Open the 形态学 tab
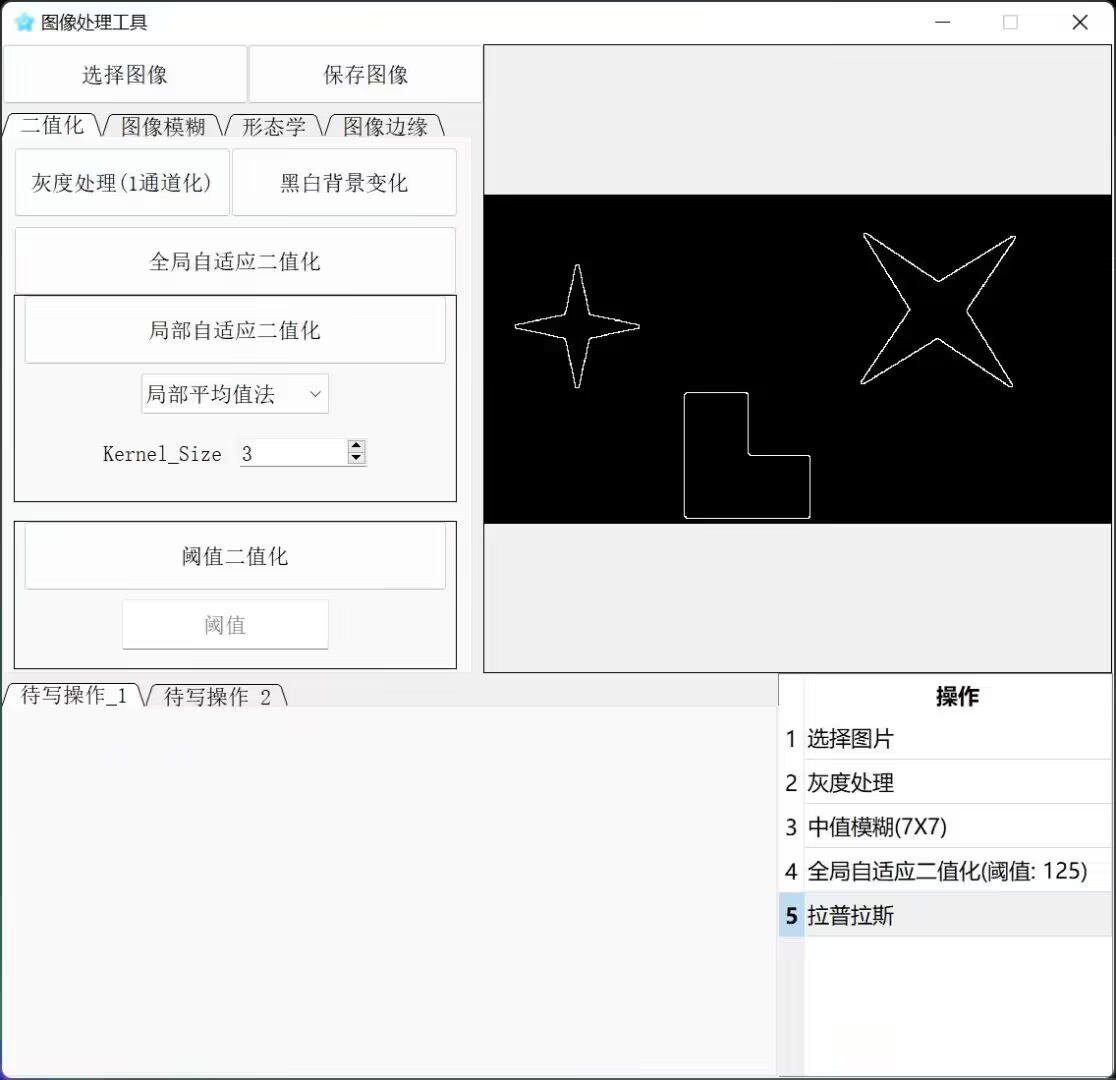The image size is (1116, 1080). tap(273, 126)
